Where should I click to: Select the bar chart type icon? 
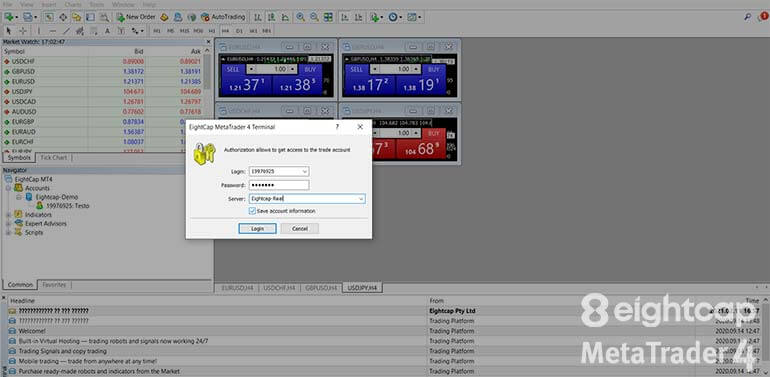pos(258,17)
